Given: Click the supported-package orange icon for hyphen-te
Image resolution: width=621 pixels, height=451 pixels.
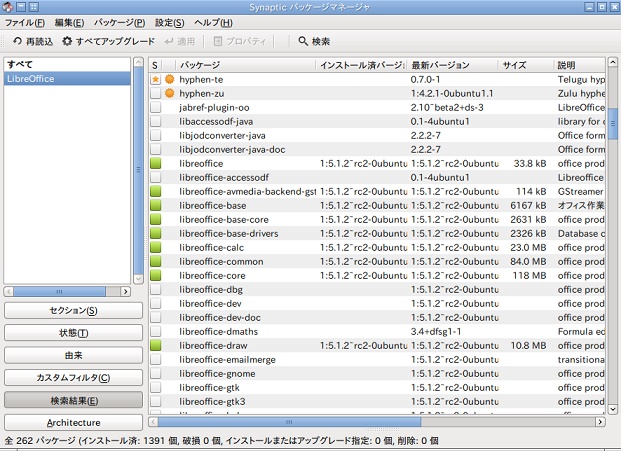Looking at the screenshot, I should 170,79.
